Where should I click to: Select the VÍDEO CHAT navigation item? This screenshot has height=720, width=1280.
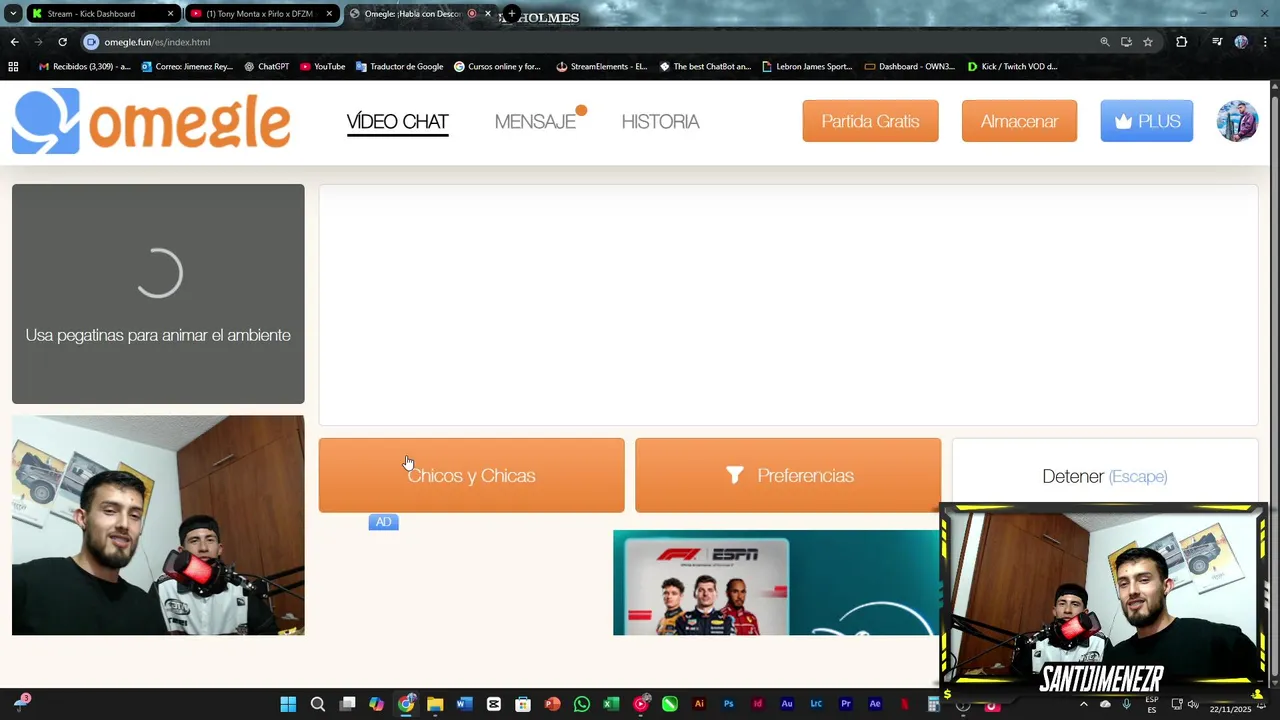pos(397,122)
